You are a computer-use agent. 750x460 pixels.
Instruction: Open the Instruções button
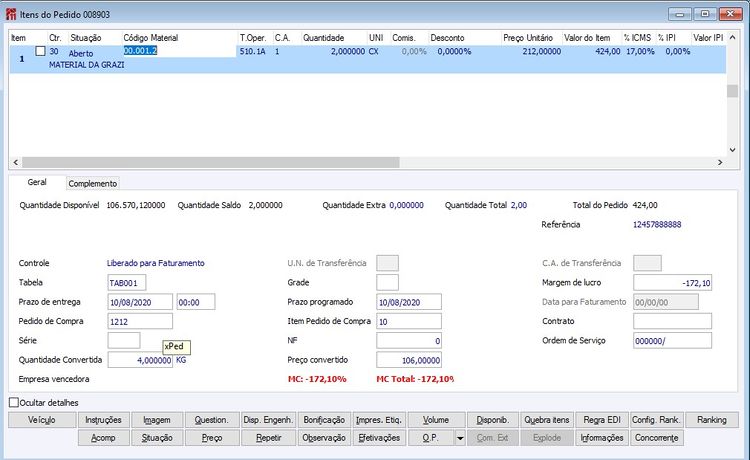pyautogui.click(x=103, y=420)
